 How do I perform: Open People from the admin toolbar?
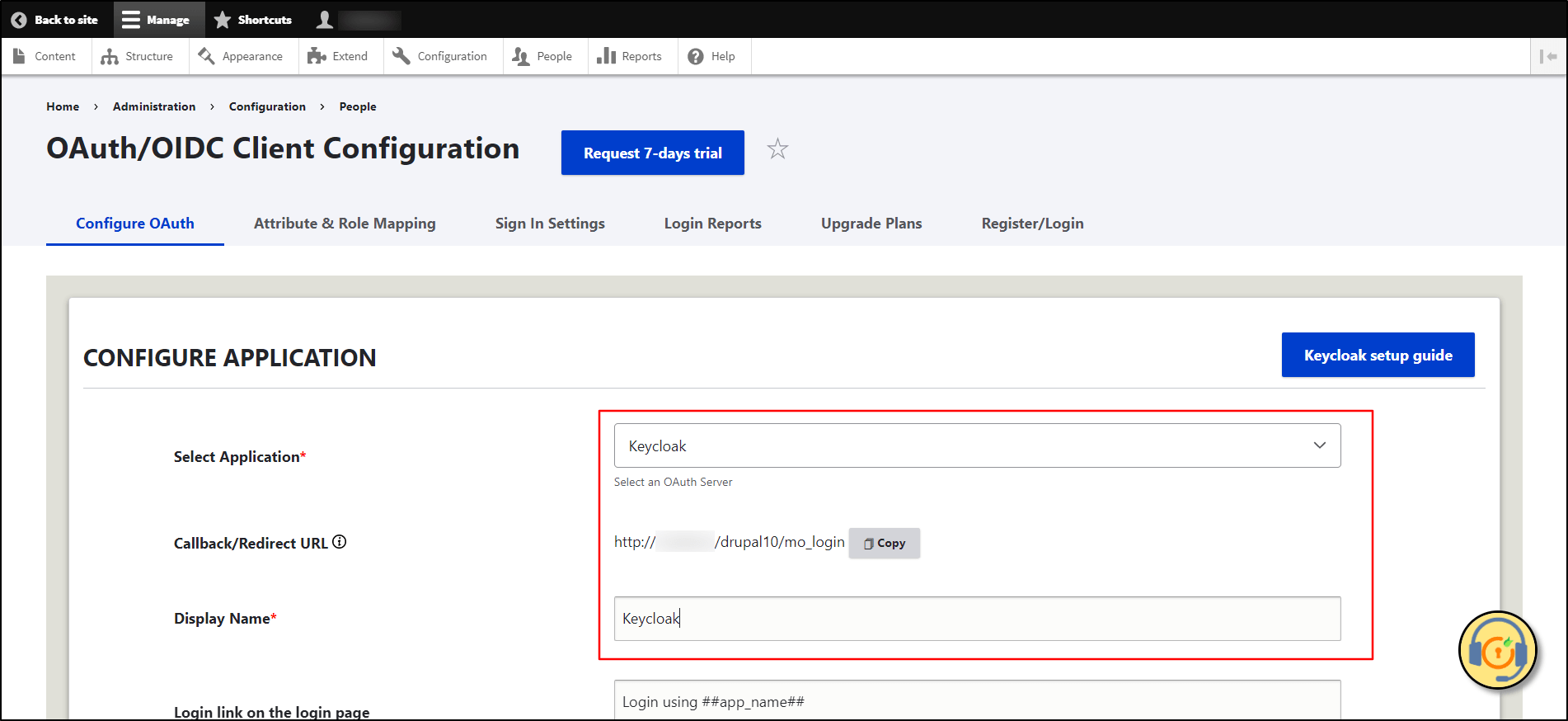(542, 56)
